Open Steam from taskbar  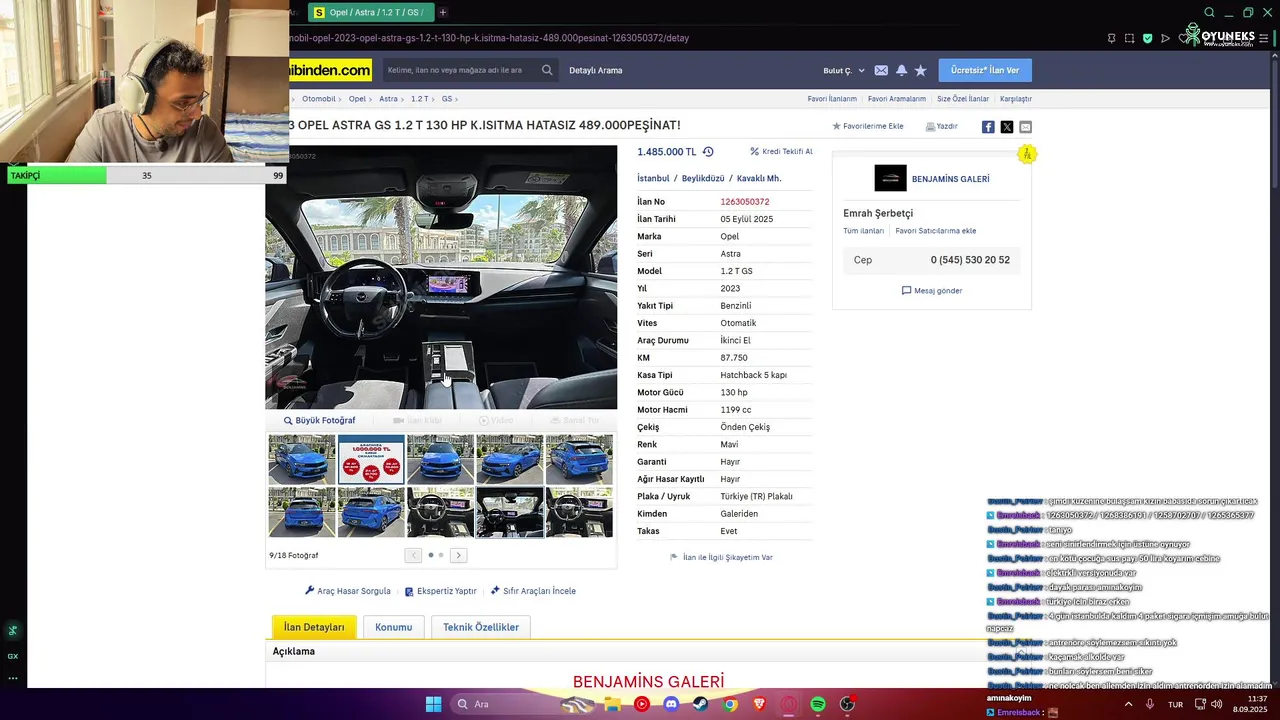point(701,704)
